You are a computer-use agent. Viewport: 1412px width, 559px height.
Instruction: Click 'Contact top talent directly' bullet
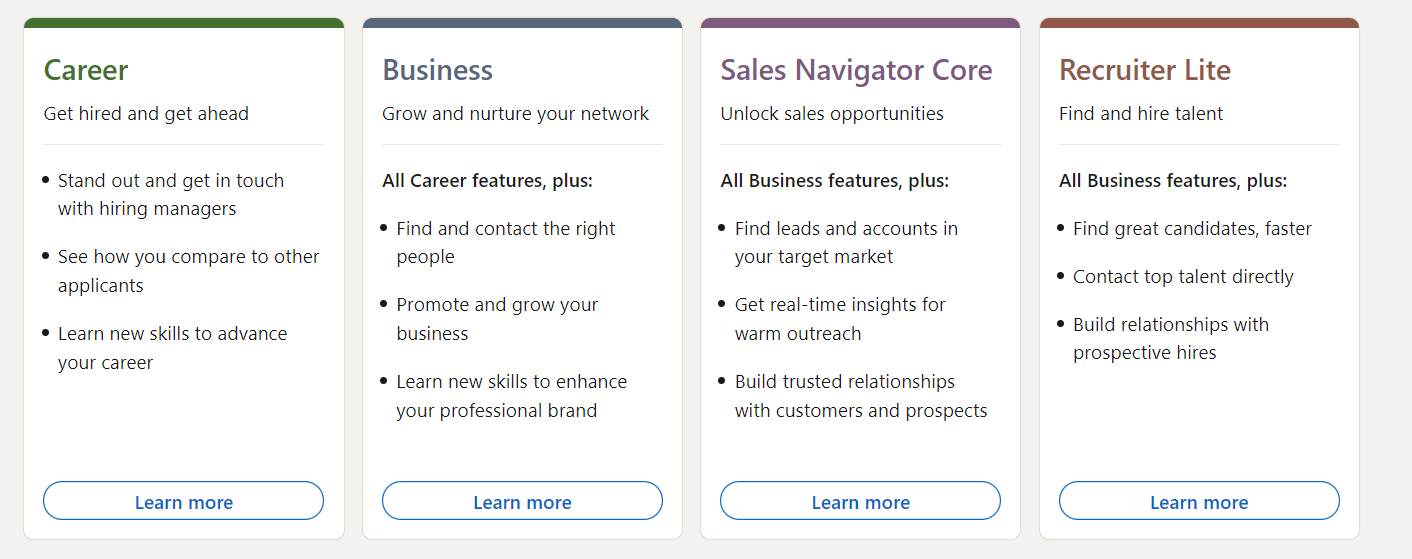point(1183,277)
